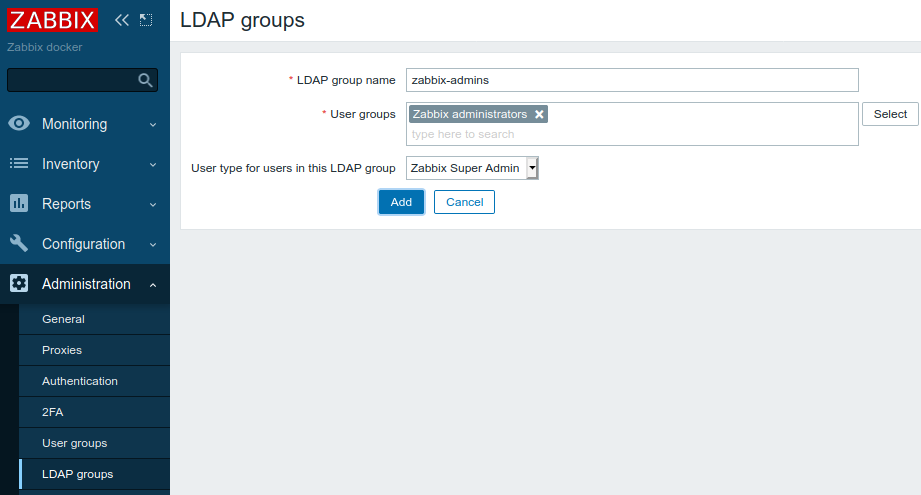Open the Configuration menu
Viewport: 921px width, 495px height.
pos(85,244)
